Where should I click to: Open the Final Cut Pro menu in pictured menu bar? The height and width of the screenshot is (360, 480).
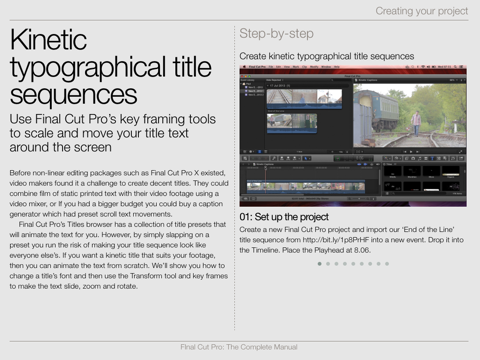click(257, 67)
